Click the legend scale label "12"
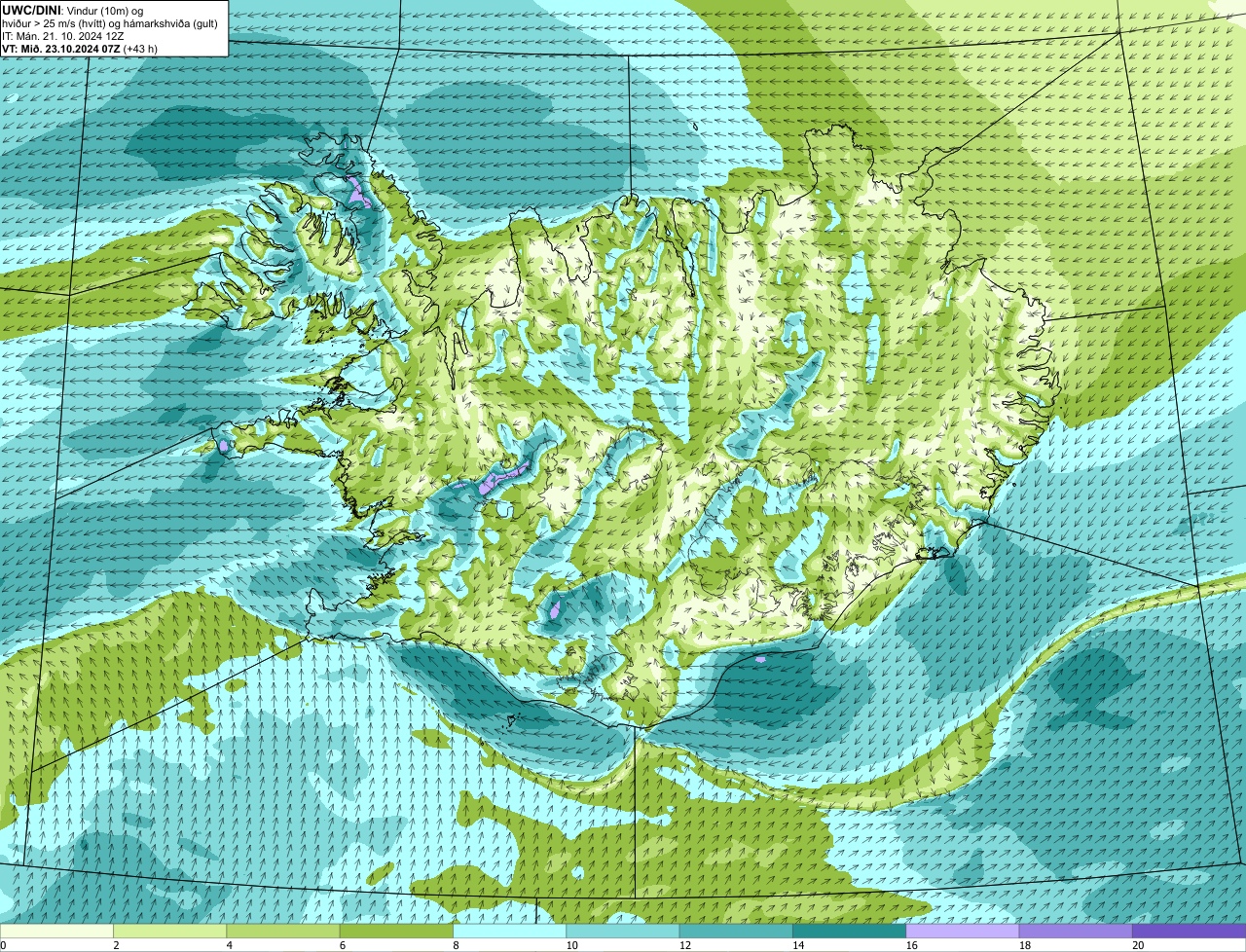This screenshot has height=952, width=1246. (x=684, y=944)
